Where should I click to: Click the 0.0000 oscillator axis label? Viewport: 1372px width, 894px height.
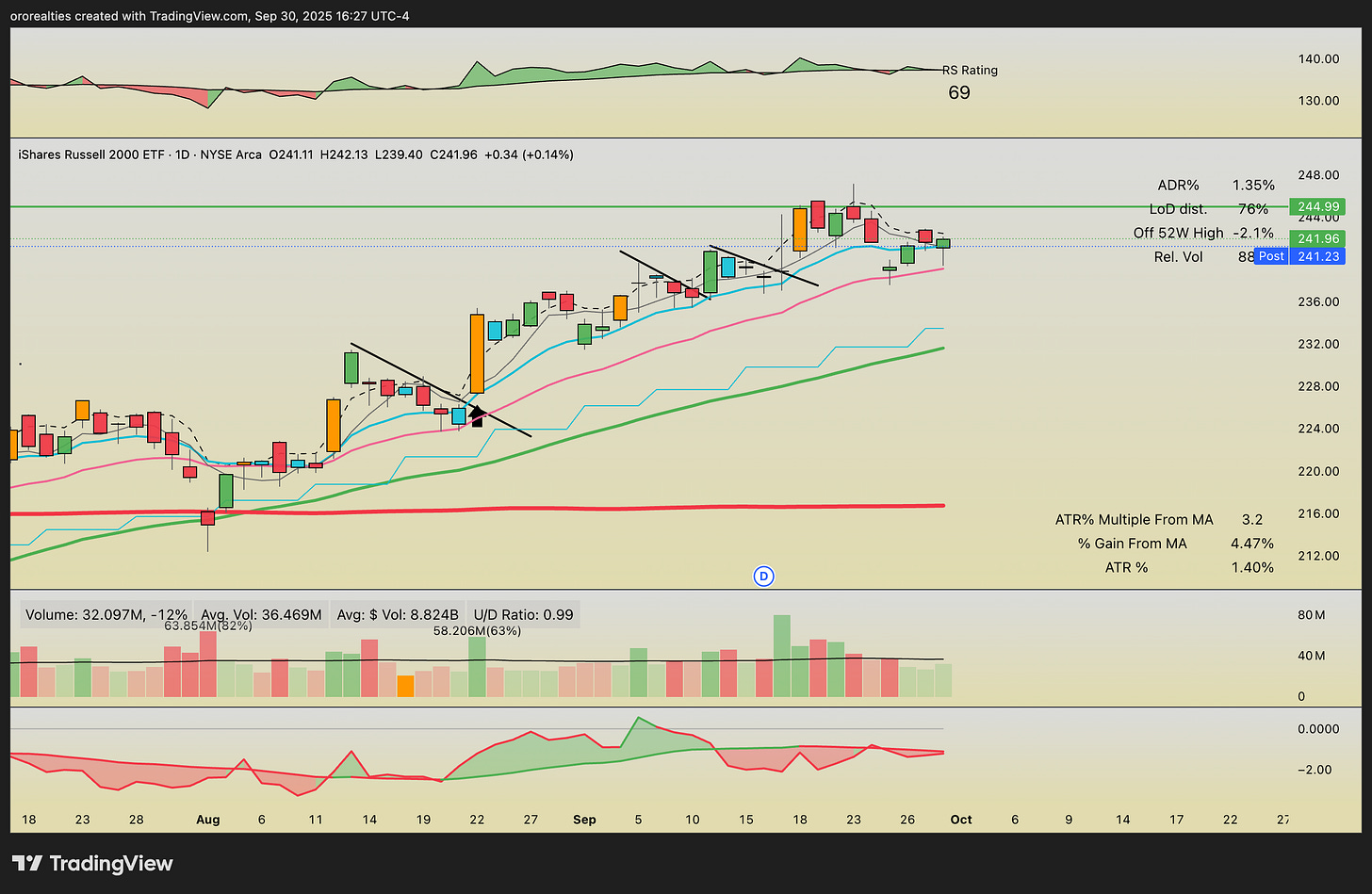pyautogui.click(x=1318, y=729)
